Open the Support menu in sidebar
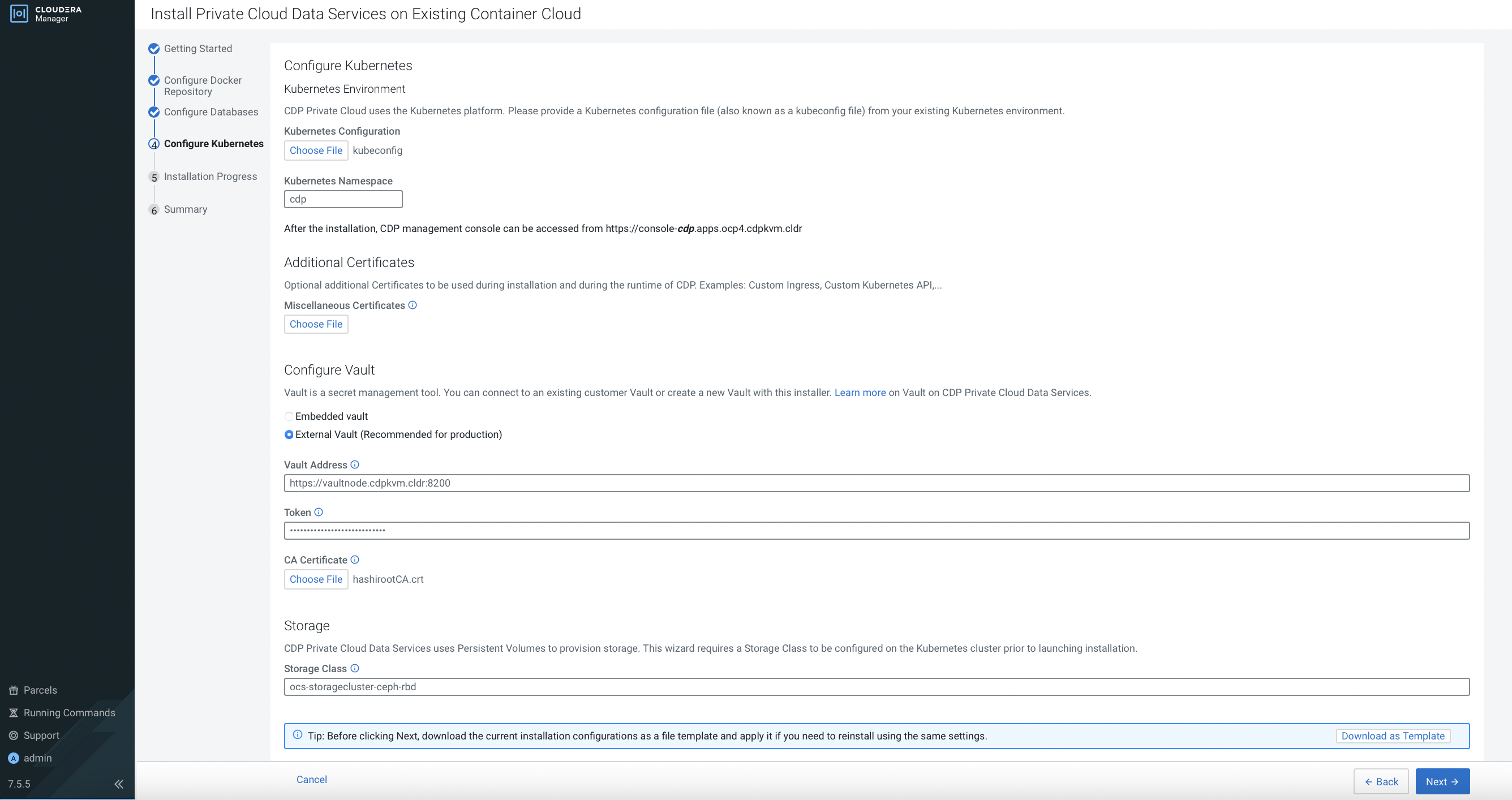Screen dimensions: 1512x800 (41, 736)
